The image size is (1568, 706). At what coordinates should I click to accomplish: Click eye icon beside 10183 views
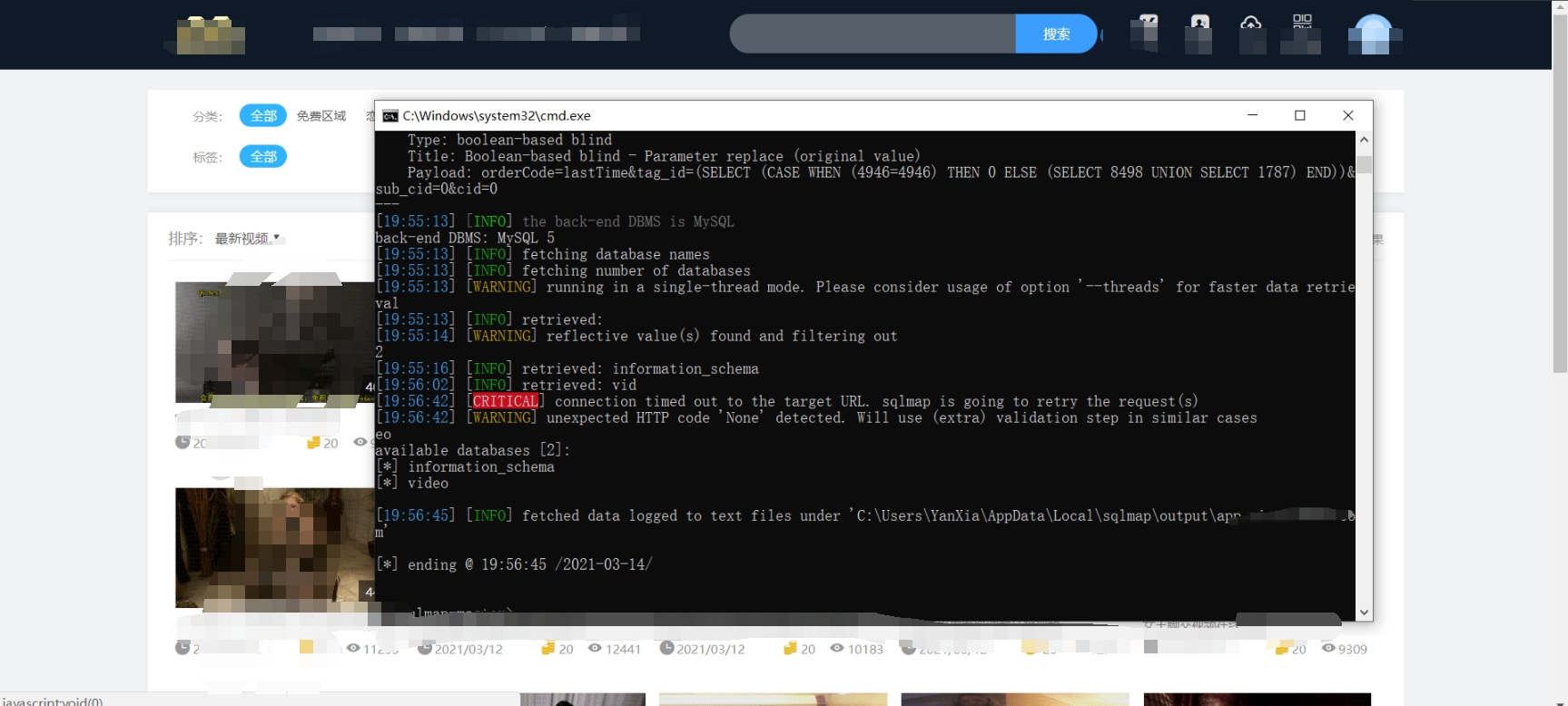pos(837,649)
